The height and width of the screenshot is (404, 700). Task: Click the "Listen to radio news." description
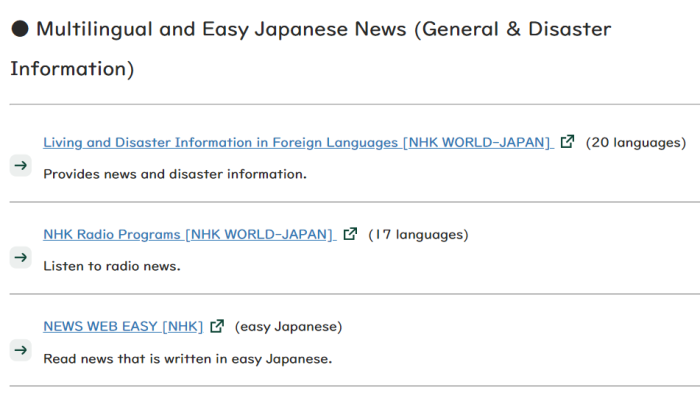(111, 266)
